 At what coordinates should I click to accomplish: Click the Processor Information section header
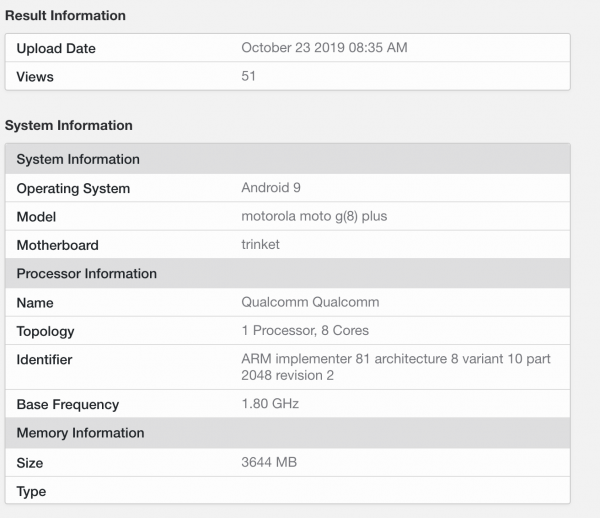[86, 273]
